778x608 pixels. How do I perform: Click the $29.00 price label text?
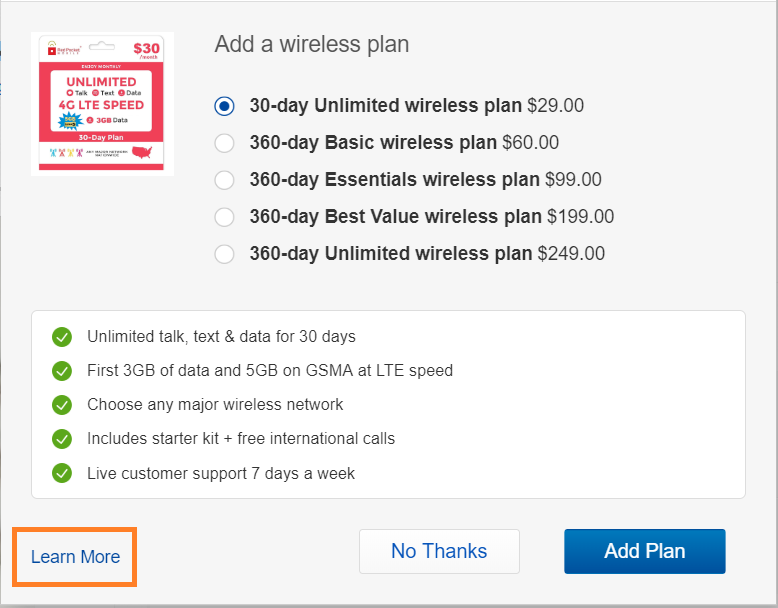555,106
